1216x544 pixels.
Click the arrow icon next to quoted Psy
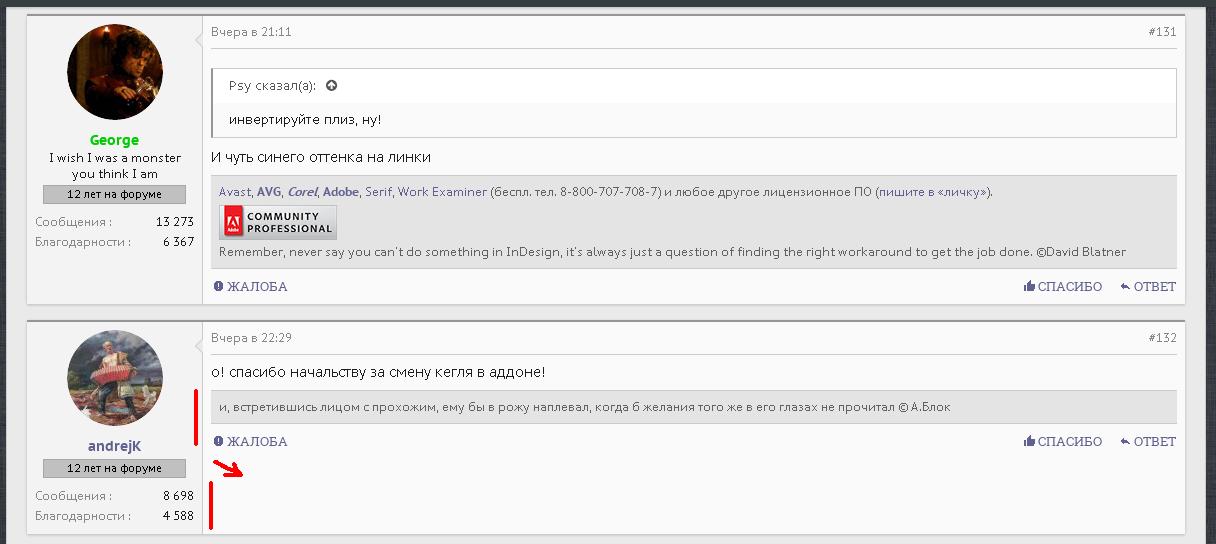[332, 86]
